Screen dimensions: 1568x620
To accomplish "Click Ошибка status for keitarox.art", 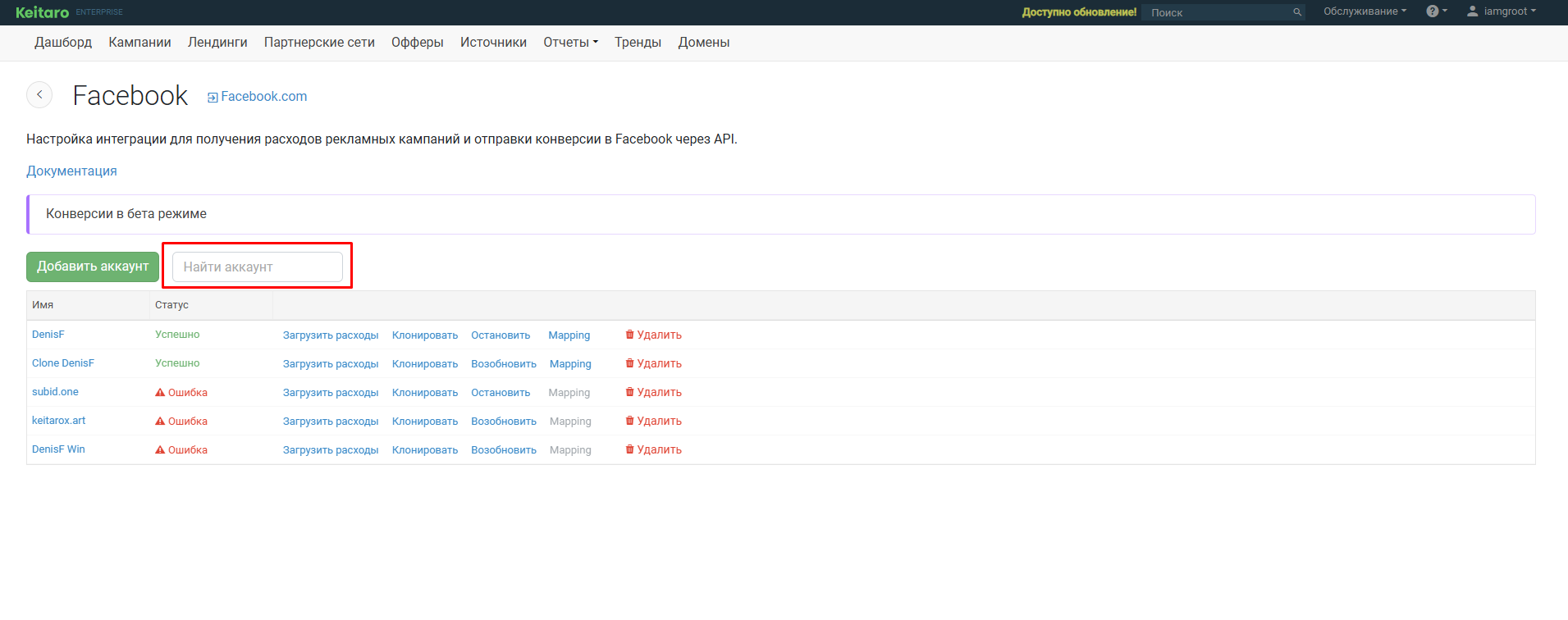I will 181,422.
